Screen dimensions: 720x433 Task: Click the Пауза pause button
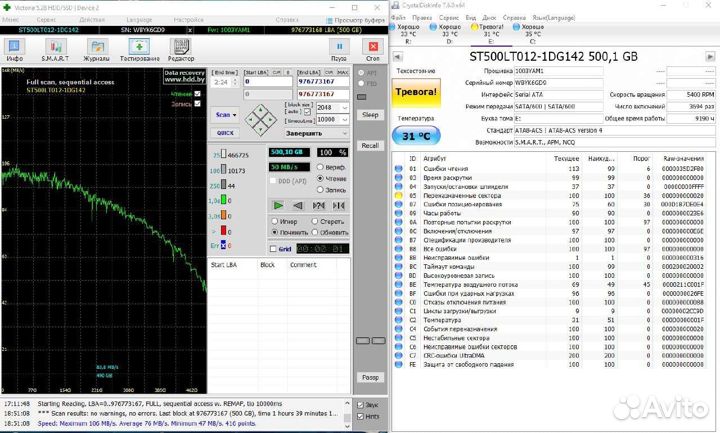click(339, 50)
